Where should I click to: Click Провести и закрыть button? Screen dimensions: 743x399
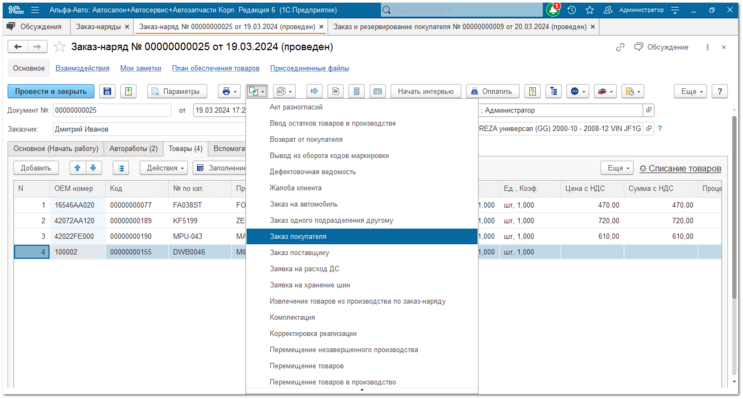(51, 91)
